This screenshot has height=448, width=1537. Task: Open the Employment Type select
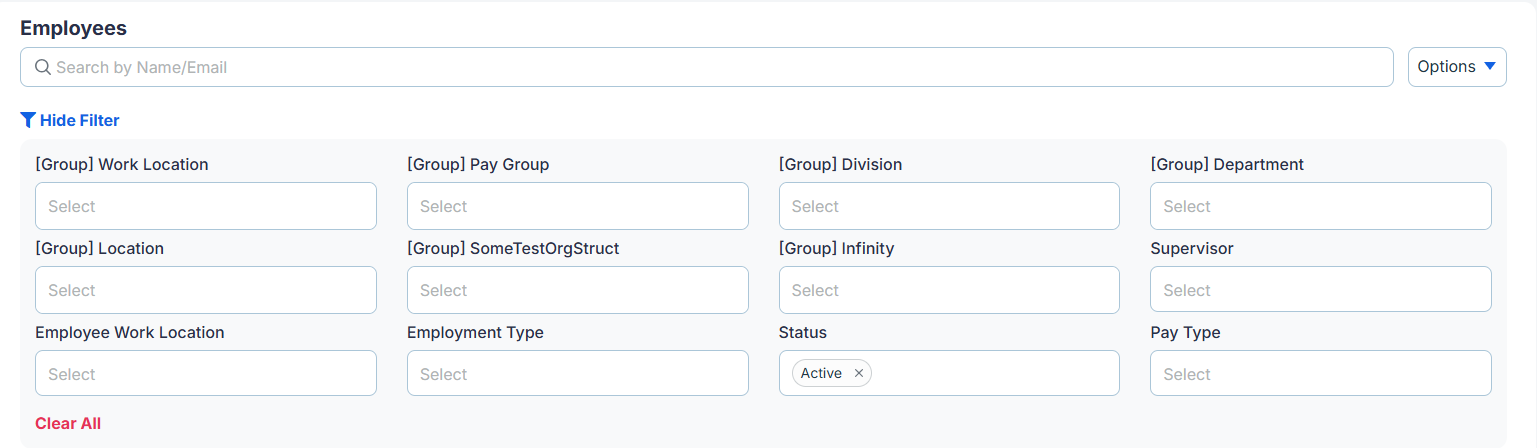[578, 373]
